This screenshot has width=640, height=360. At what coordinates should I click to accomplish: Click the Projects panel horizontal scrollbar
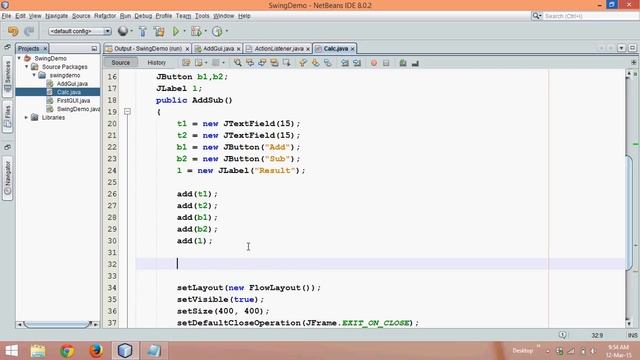(x=58, y=324)
